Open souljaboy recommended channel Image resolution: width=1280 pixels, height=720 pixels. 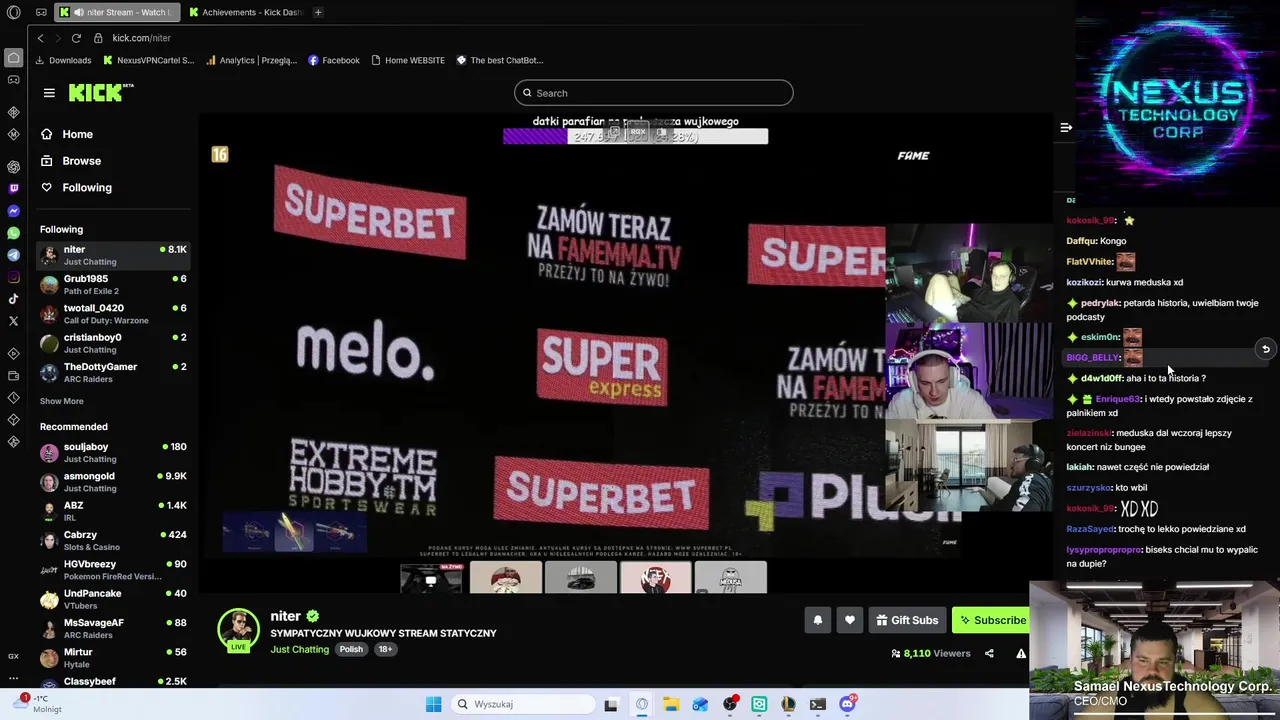click(113, 453)
